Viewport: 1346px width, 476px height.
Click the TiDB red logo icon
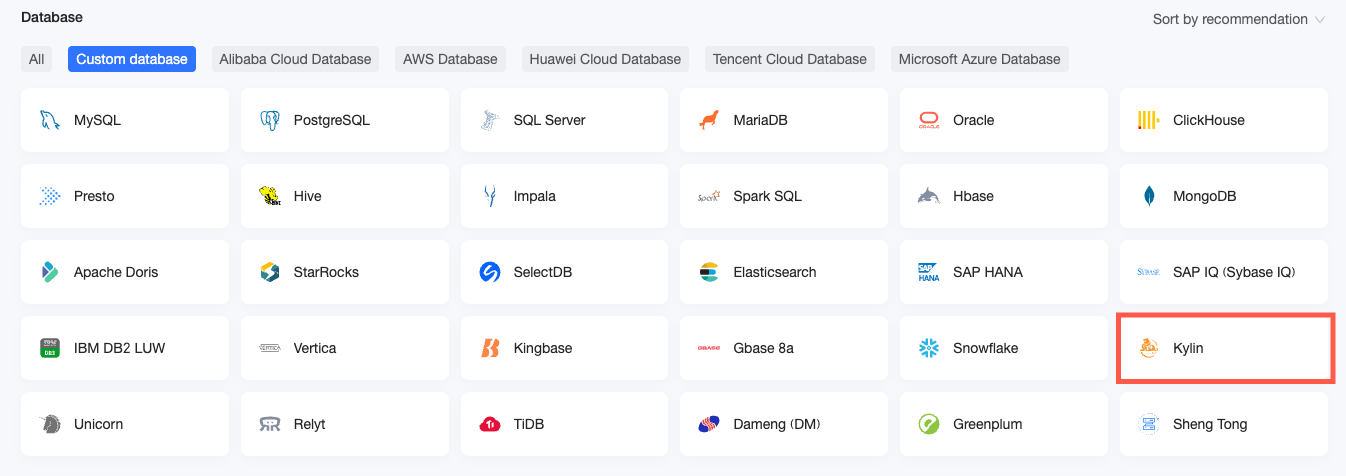[489, 424]
